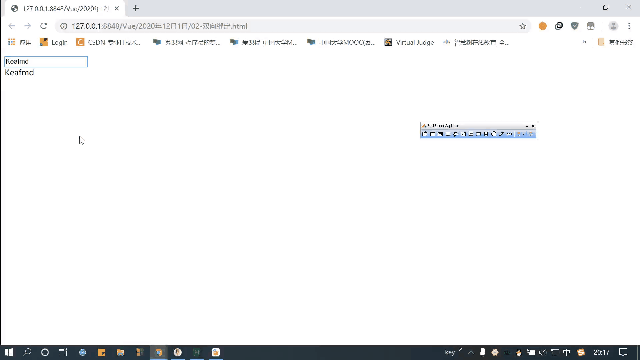Open the green app icon on taskbar
The width and height of the screenshot is (640, 360).
197,352
